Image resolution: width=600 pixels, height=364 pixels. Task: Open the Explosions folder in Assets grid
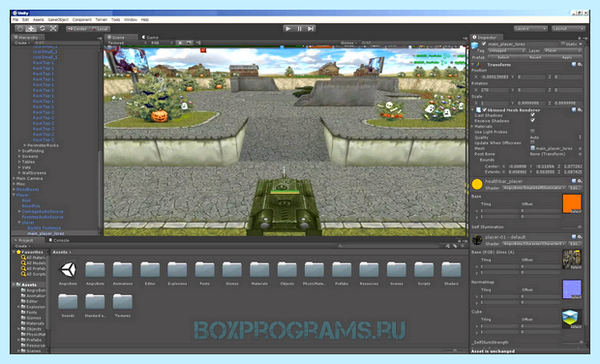pos(177,273)
